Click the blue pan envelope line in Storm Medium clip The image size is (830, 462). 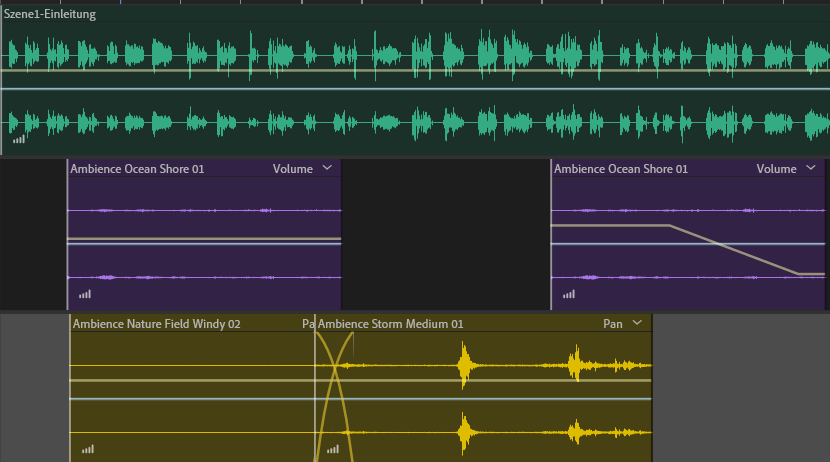pos(500,399)
